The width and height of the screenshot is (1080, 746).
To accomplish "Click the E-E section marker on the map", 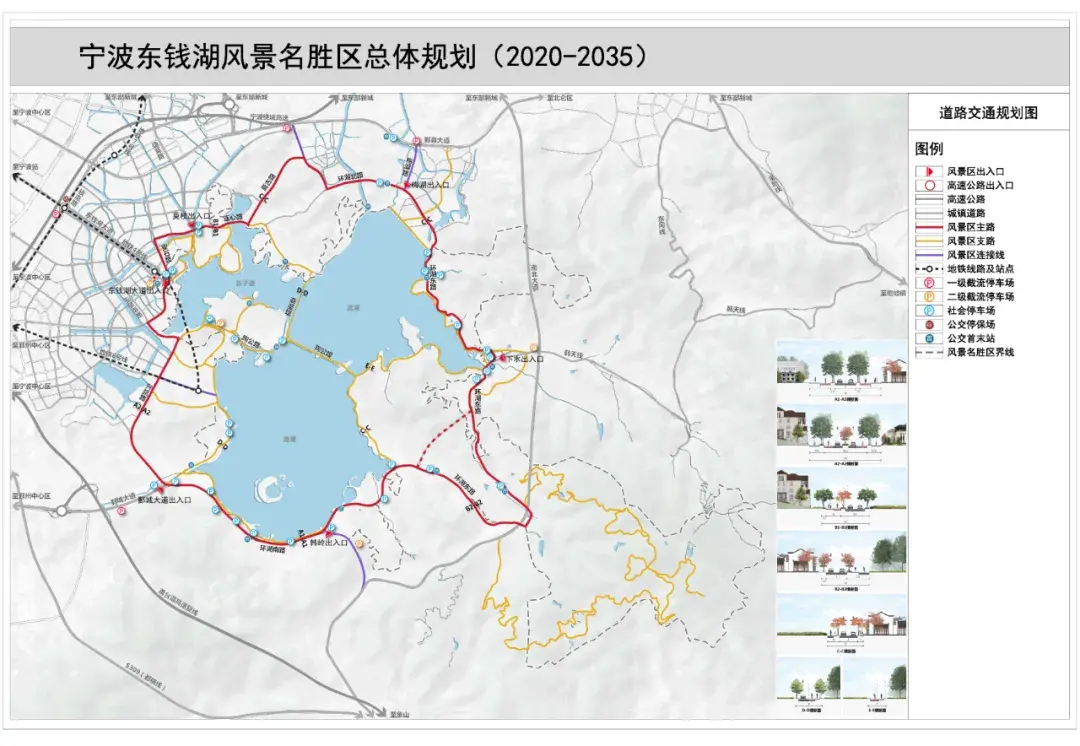I will [x=370, y=366].
